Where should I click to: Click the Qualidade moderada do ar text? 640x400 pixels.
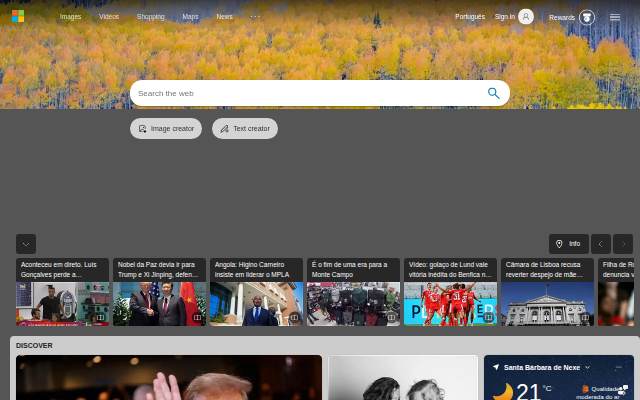[598, 392]
